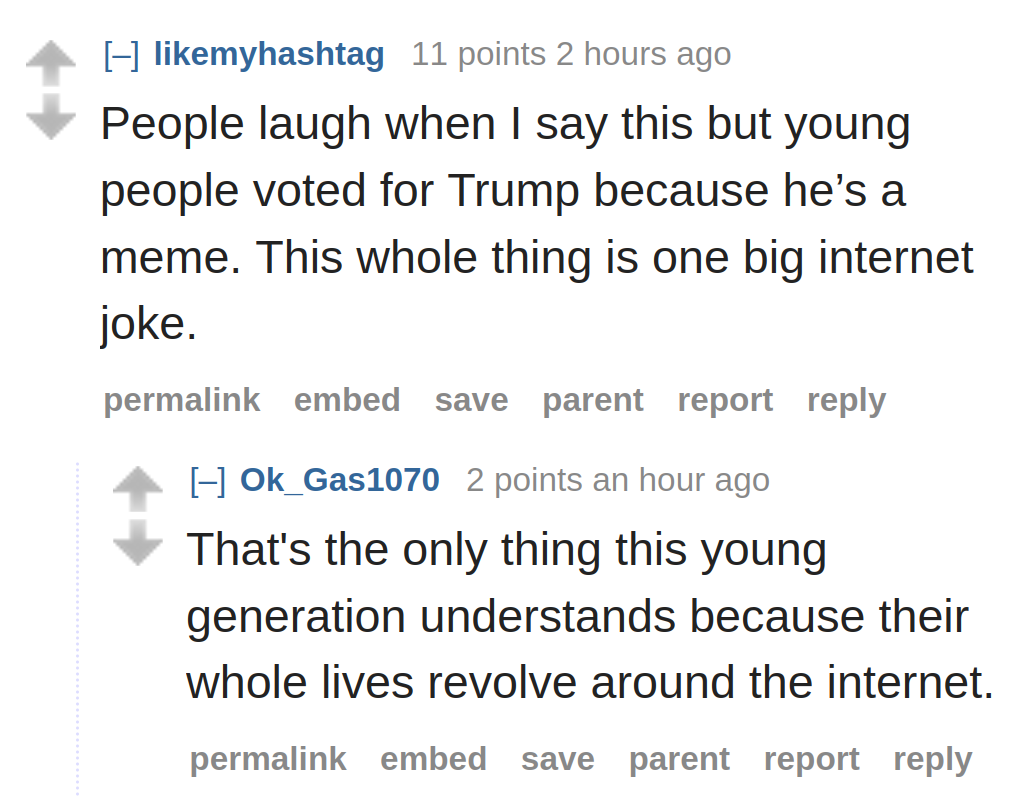Open the likemyhashtag user profile
The image size is (1022, 798).
[x=269, y=54]
